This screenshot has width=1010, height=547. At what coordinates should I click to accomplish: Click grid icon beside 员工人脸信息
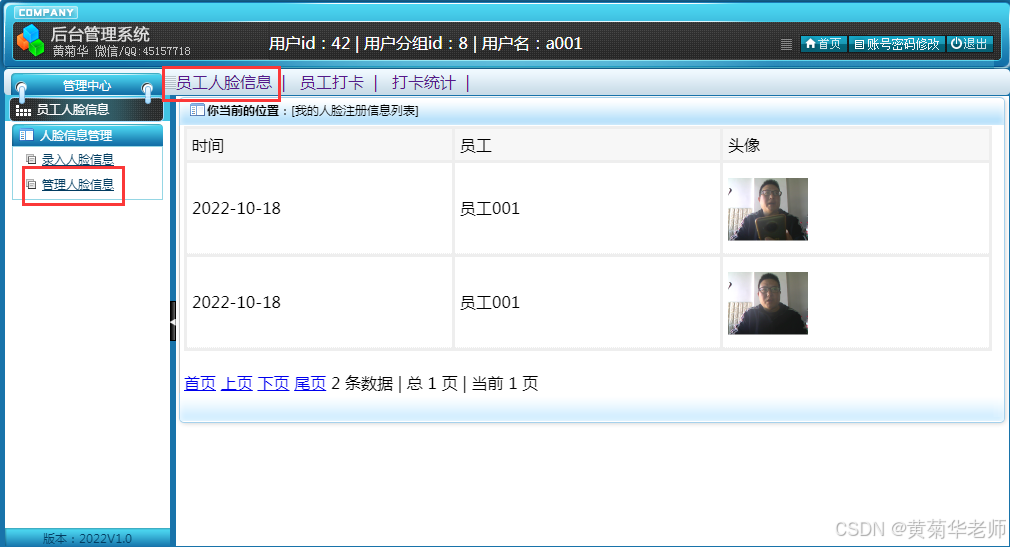point(23,111)
